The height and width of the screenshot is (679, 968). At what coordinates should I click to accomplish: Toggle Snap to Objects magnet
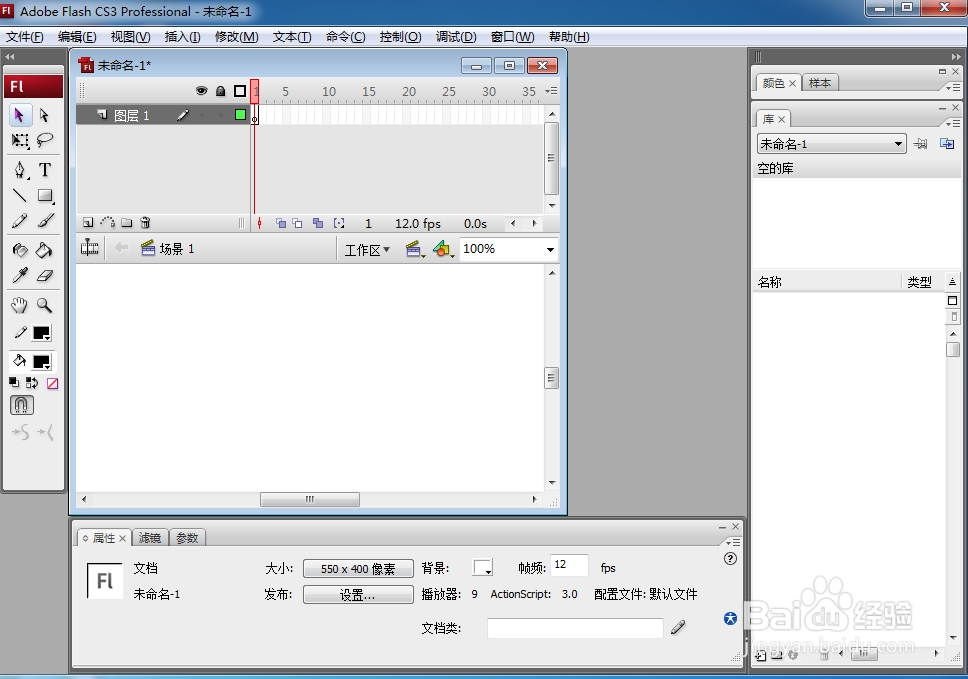tap(22, 405)
